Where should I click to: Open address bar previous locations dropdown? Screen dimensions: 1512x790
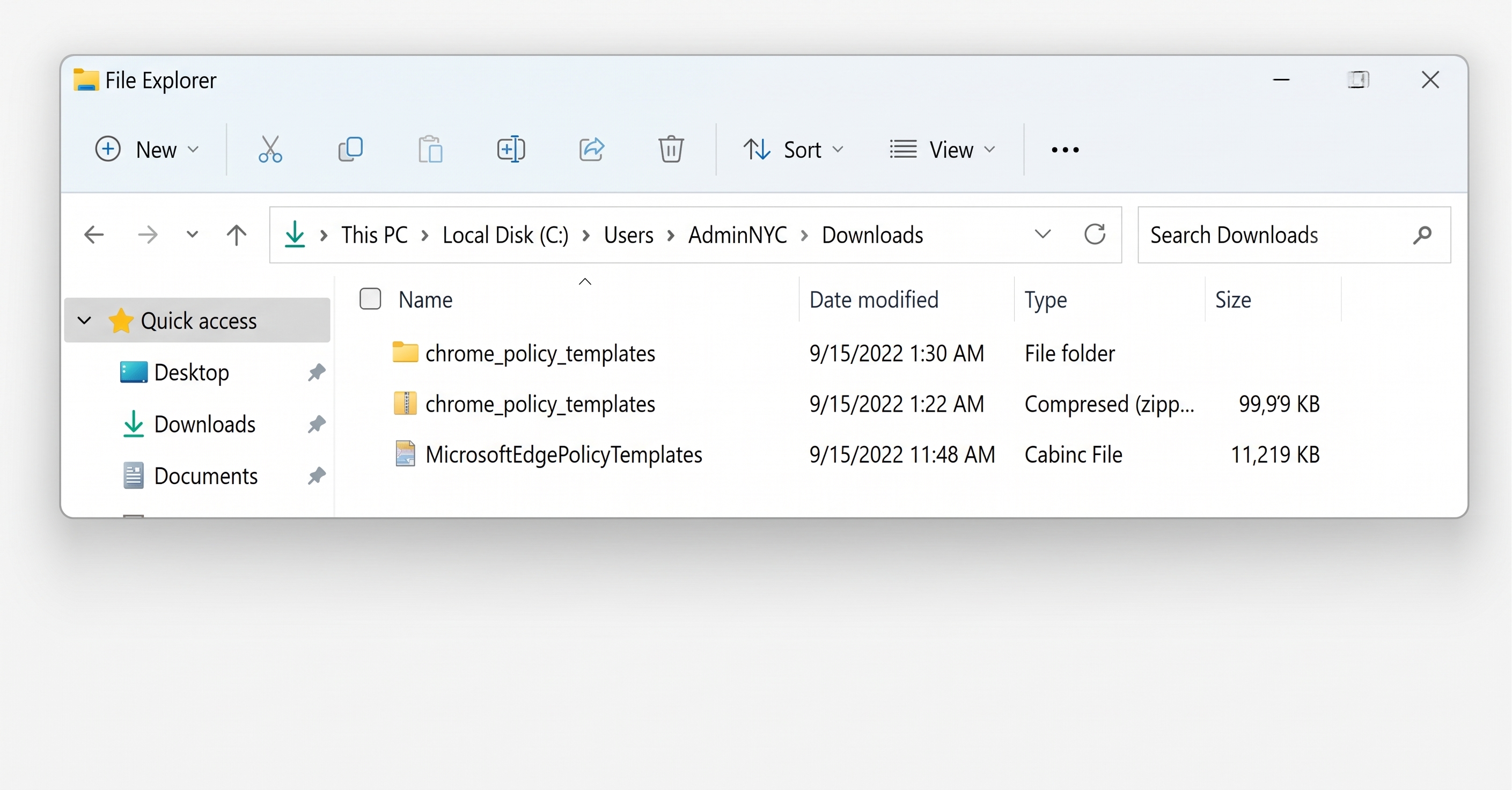(x=1043, y=234)
